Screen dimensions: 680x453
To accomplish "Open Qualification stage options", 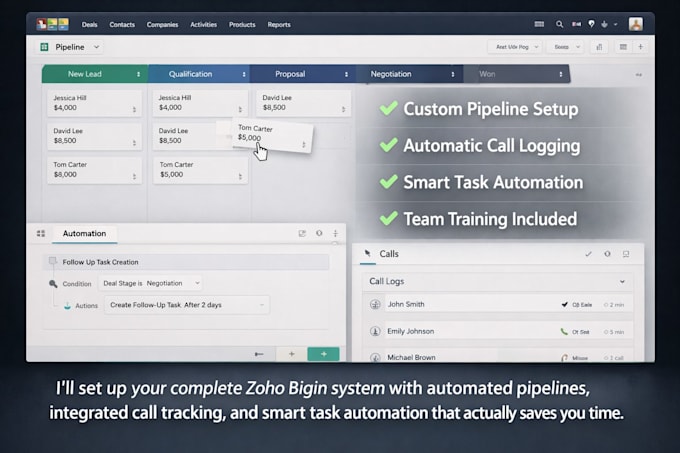I will click(244, 75).
